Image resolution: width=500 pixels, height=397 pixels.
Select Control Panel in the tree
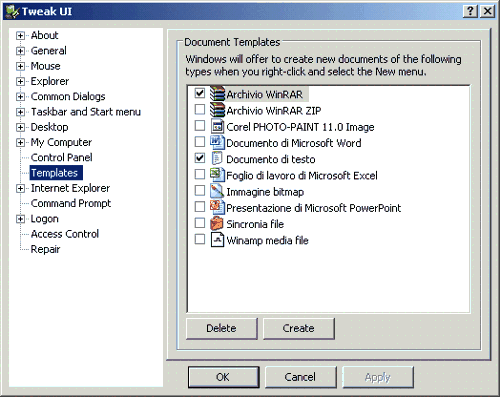click(x=61, y=157)
